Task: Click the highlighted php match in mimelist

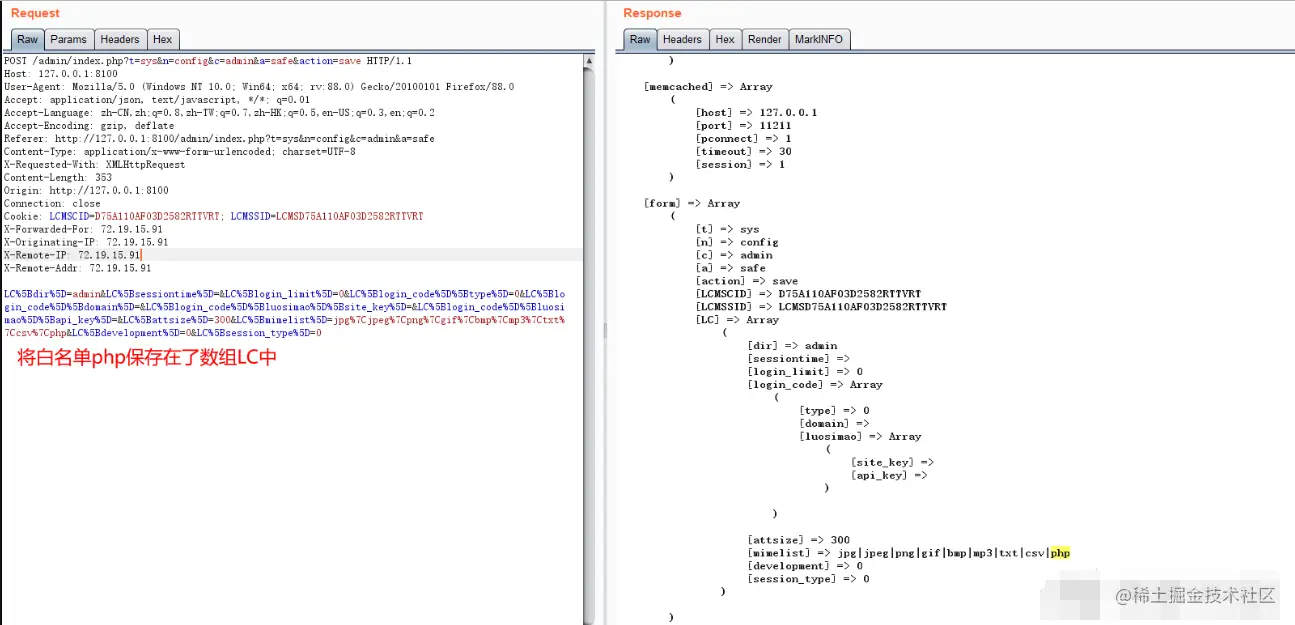Action: pos(1060,553)
